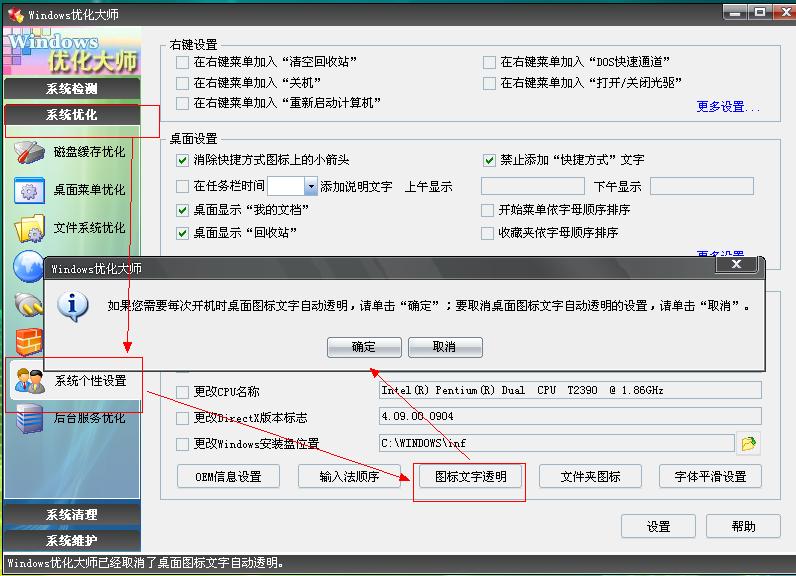
Task: Click the OEM信息设置 button
Action: 228,477
